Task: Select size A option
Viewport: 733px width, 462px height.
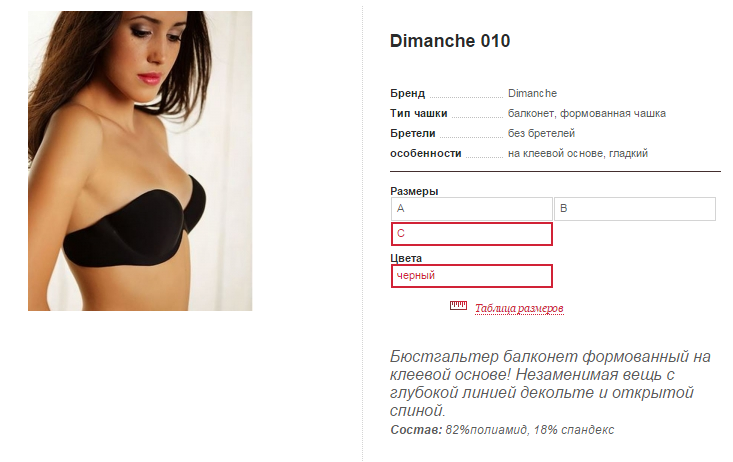Action: 472,209
